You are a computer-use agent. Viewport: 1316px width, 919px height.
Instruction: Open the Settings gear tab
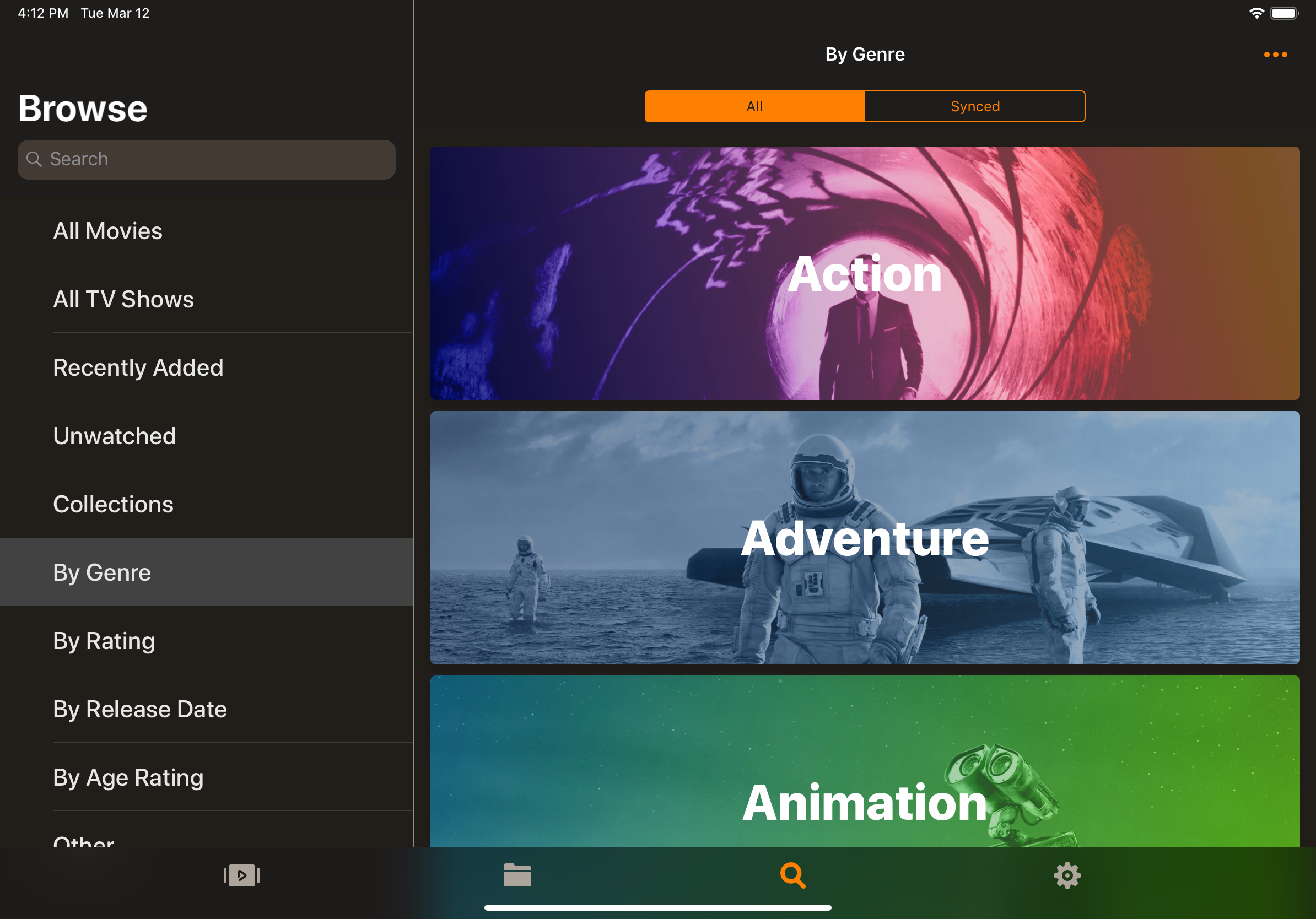tap(1067, 875)
